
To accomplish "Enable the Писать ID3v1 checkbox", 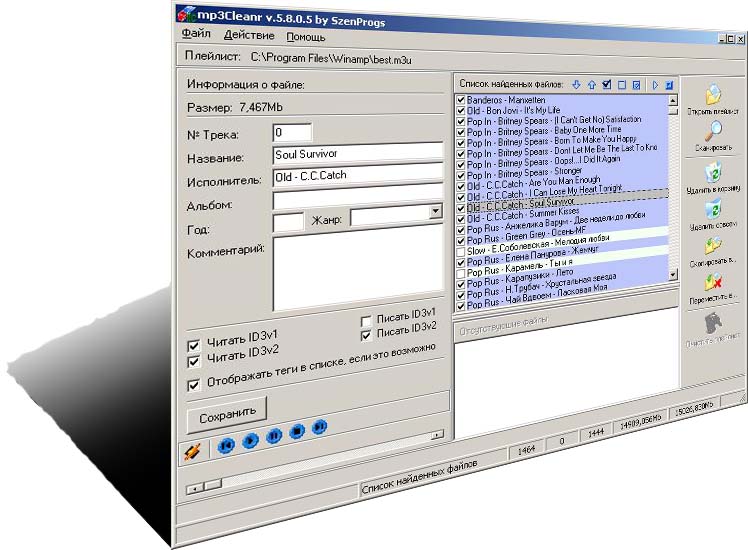I will [x=366, y=321].
